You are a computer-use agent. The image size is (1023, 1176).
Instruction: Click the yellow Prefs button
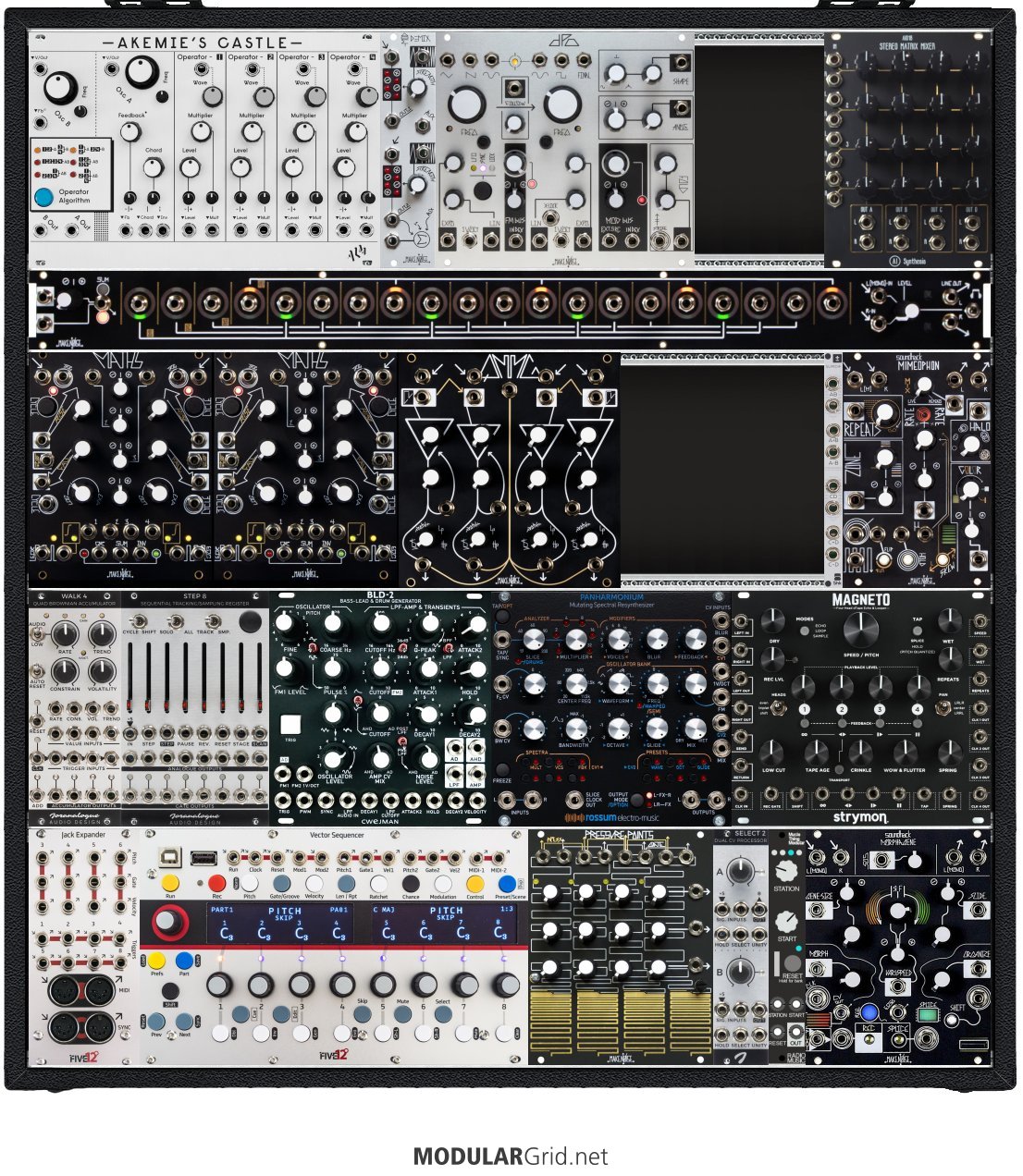pyautogui.click(x=157, y=961)
